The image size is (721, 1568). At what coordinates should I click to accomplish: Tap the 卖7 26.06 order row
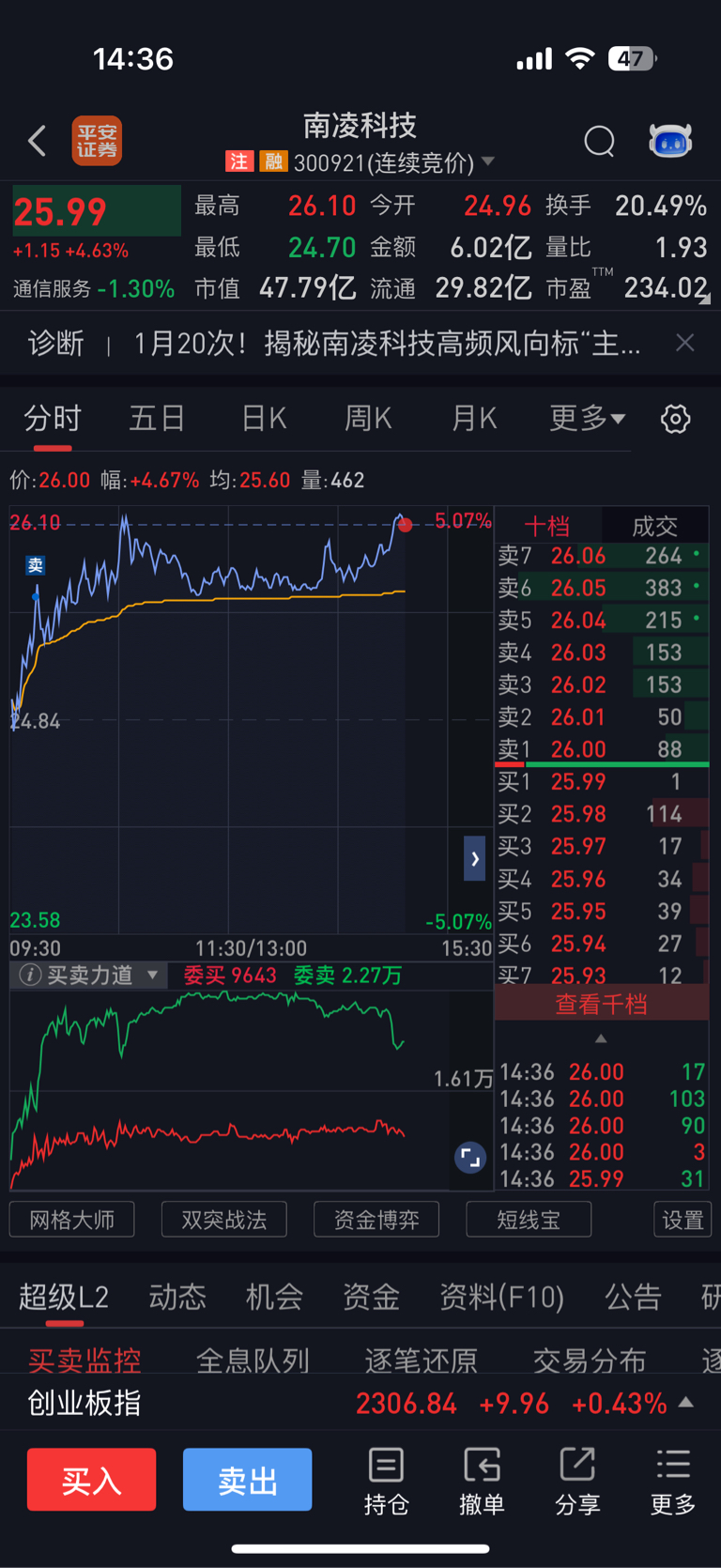point(602,556)
